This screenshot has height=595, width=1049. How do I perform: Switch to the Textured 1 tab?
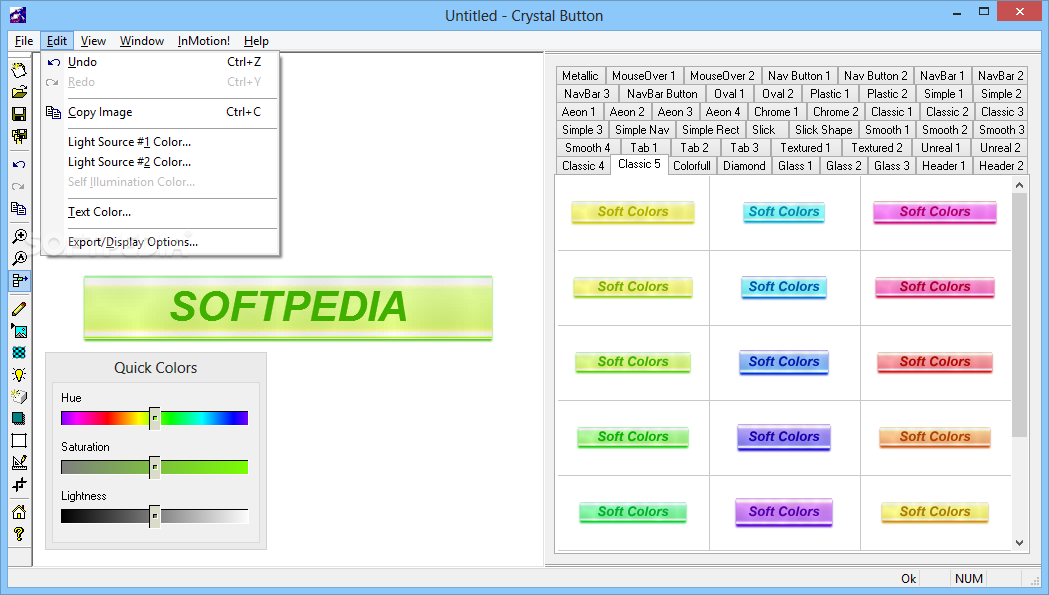[x=805, y=148]
